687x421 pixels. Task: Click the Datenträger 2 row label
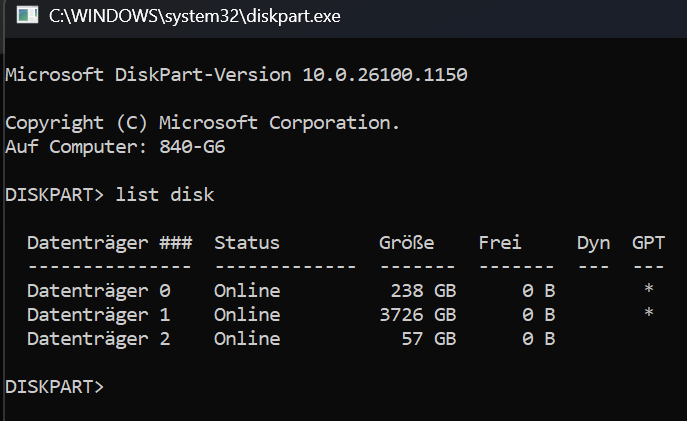point(99,339)
